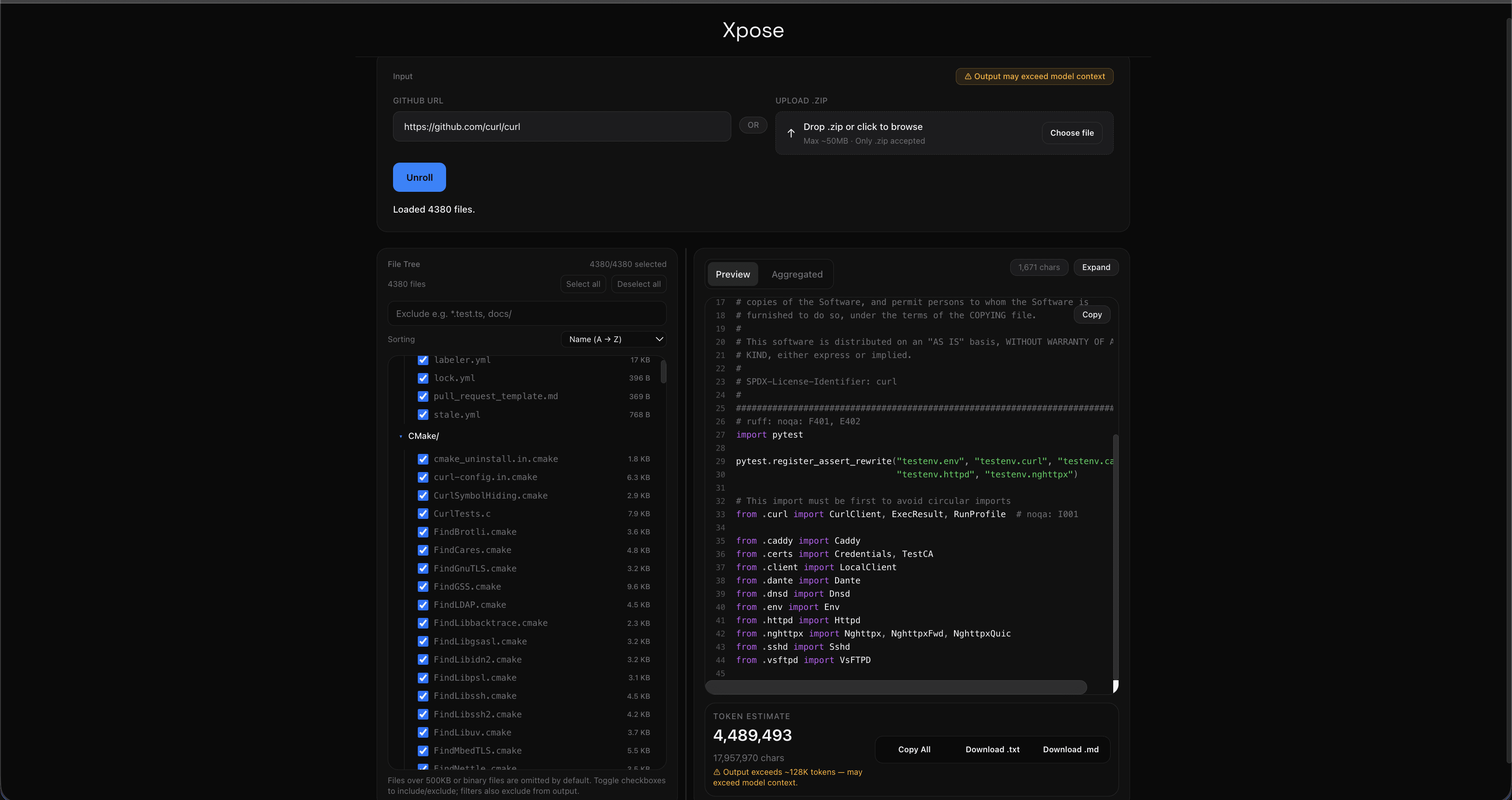Uncheck FindLibssh2.cmake checkbox

pyautogui.click(x=423, y=714)
